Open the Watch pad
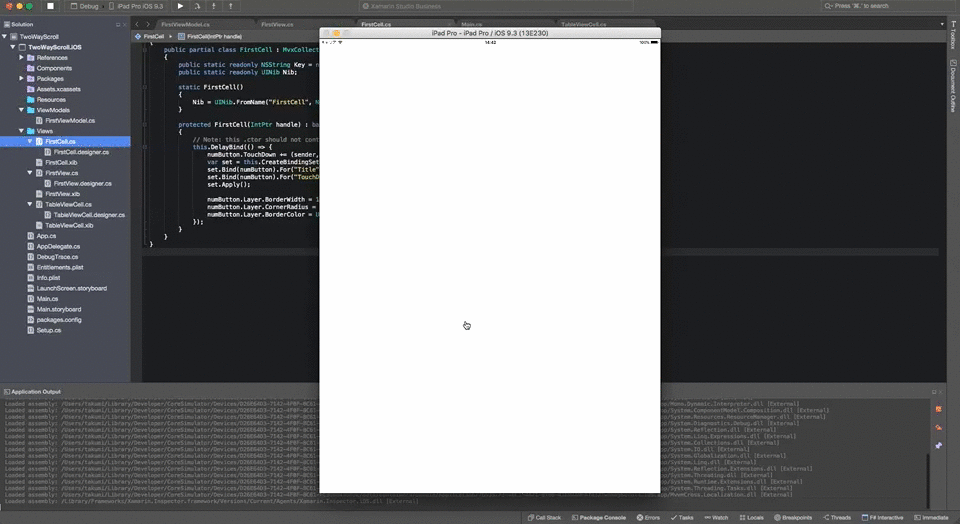The image size is (960, 524). (x=716, y=518)
